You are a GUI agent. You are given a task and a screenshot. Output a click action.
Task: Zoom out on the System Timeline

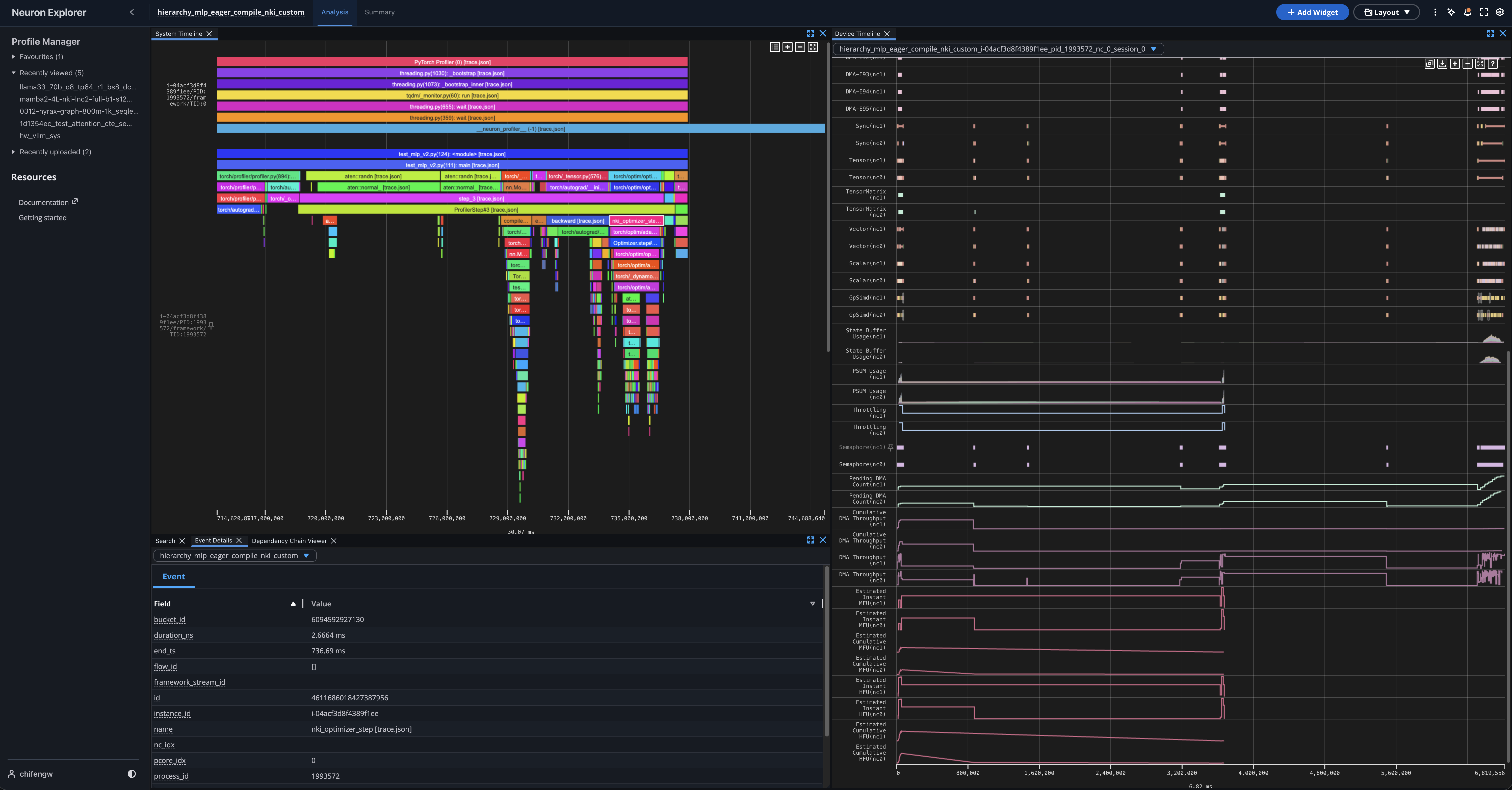[x=800, y=47]
